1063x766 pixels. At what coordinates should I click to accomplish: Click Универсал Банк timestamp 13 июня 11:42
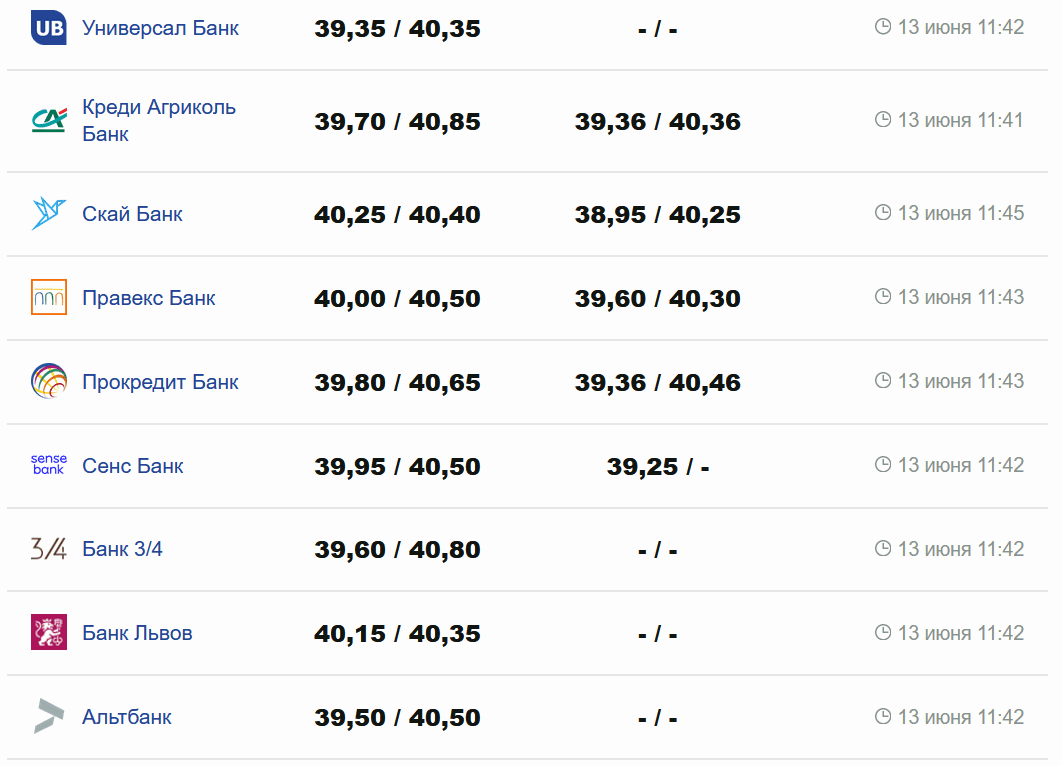pos(960,27)
